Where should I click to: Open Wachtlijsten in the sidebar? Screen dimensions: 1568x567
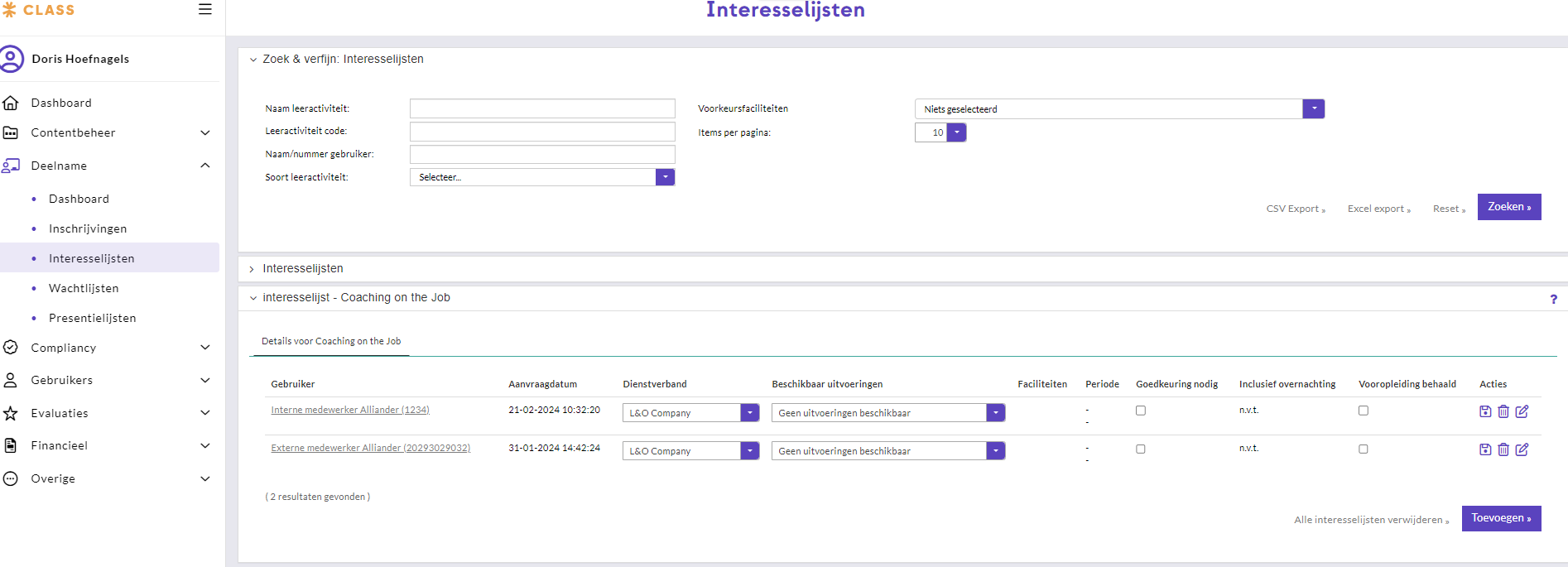click(x=84, y=288)
